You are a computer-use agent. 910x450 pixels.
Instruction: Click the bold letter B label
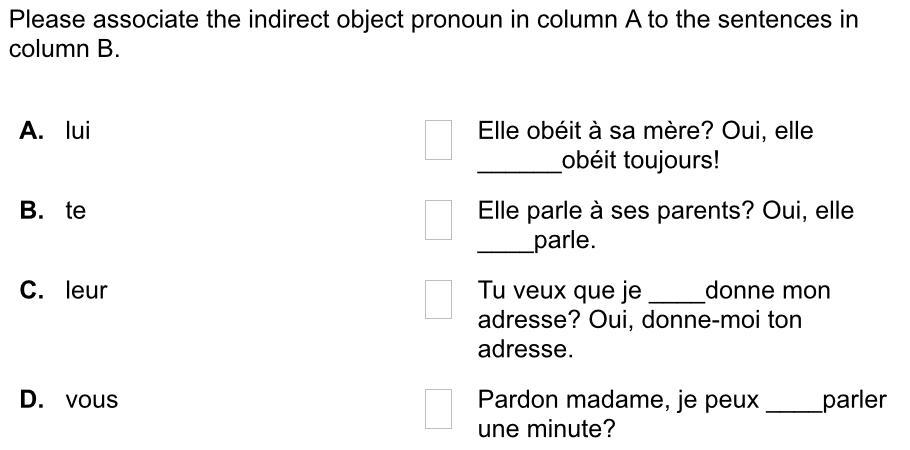[x=32, y=211]
